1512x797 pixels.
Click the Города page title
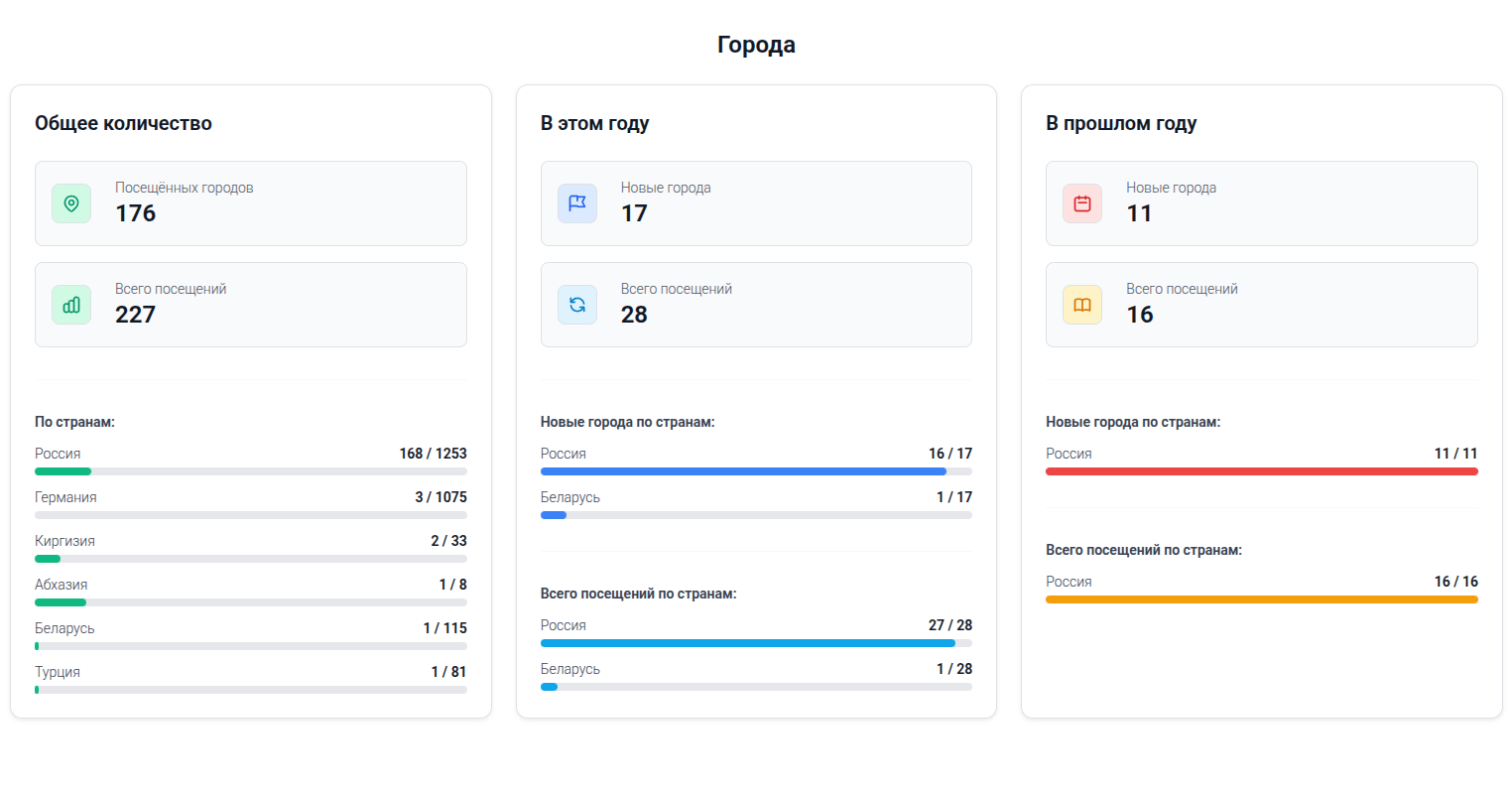(756, 45)
